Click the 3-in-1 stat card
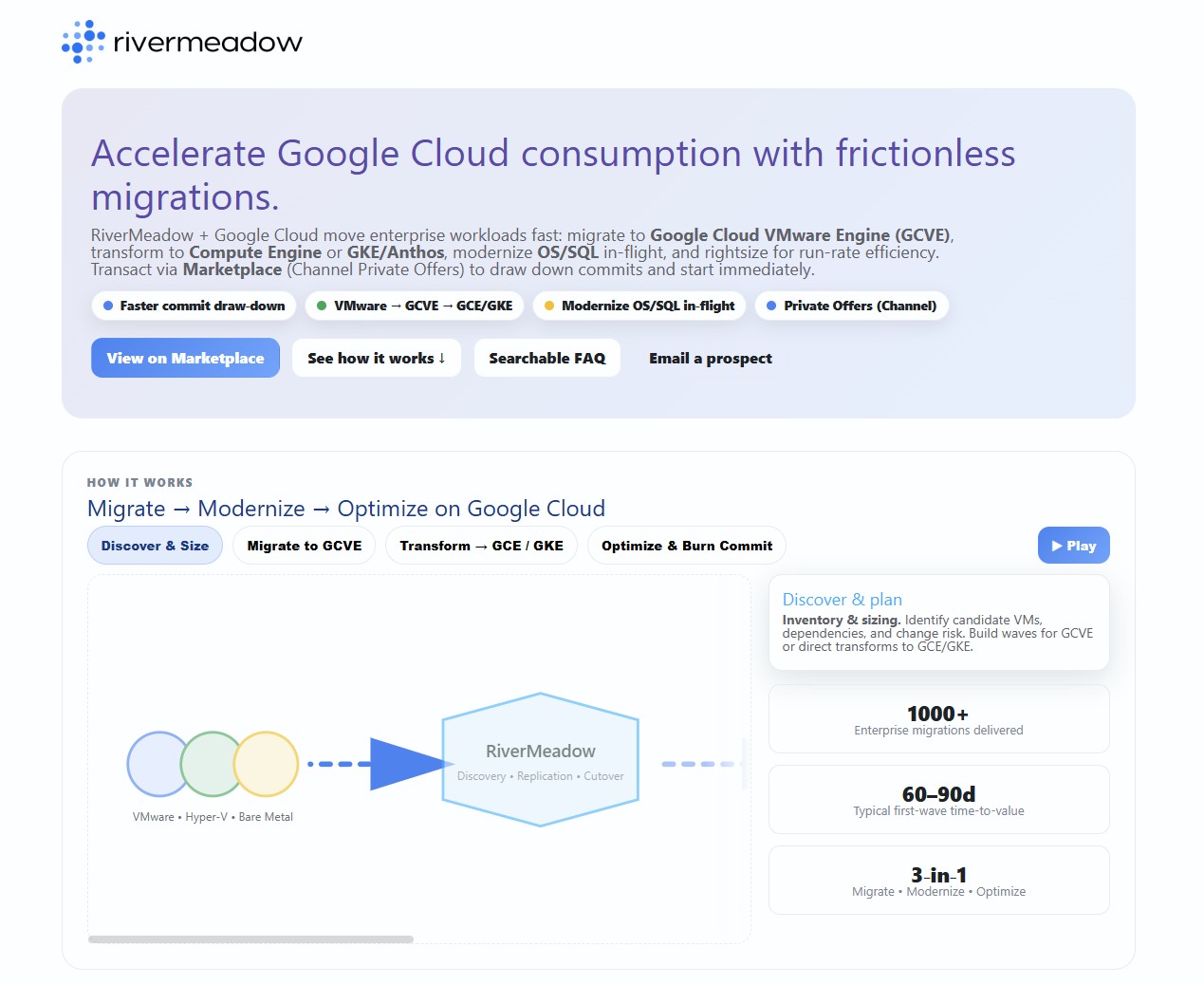 click(938, 881)
